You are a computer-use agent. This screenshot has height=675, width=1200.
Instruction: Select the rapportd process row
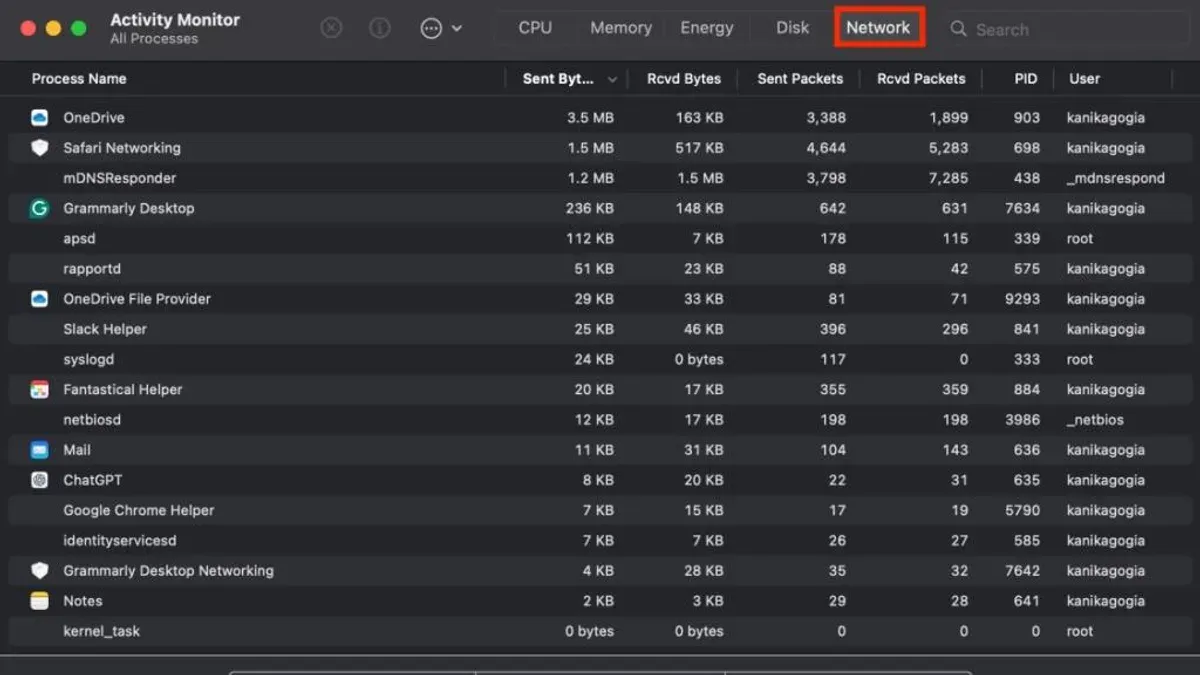click(600, 269)
